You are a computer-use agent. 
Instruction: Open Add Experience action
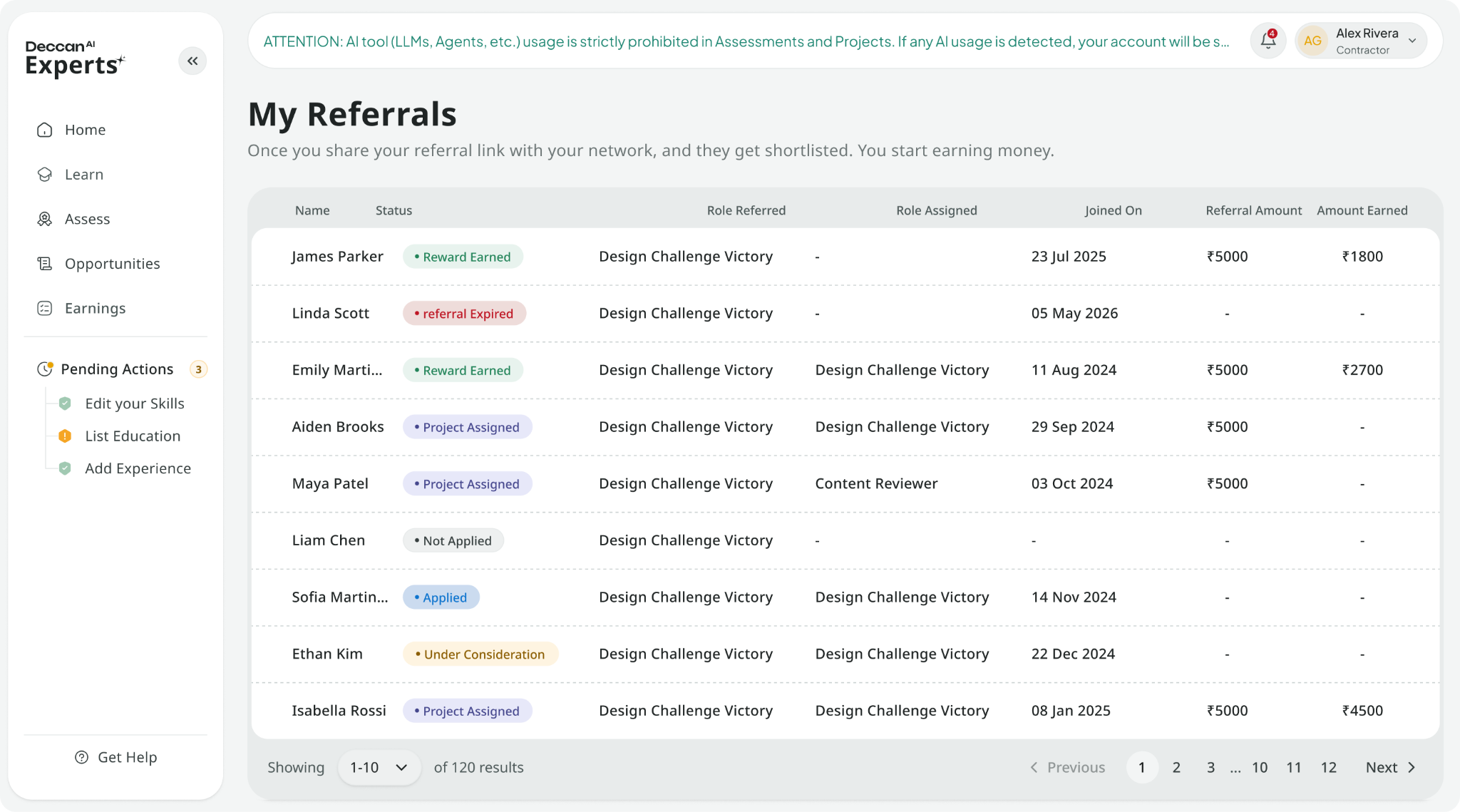point(138,468)
